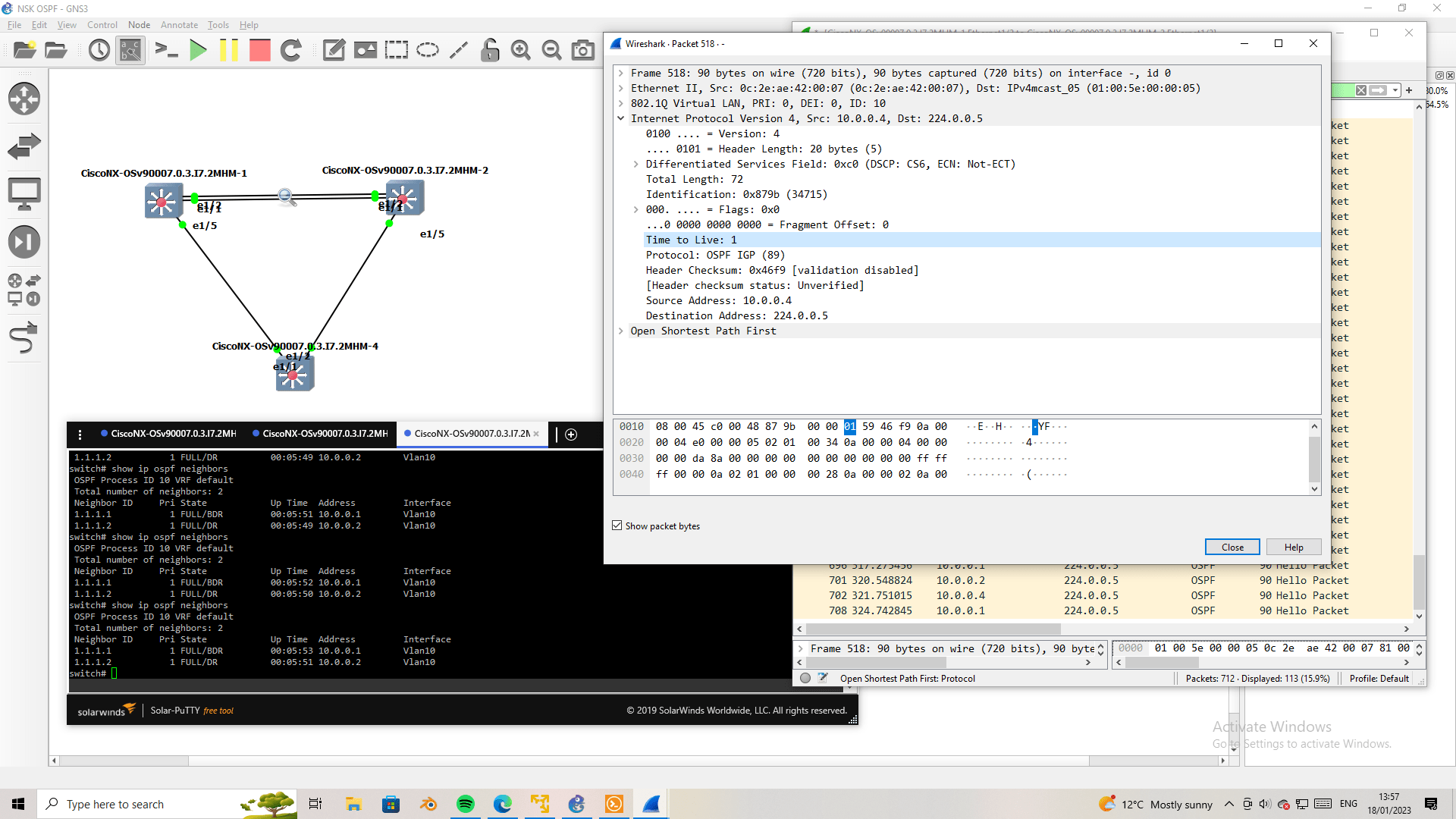Open the Annotate menu
The image size is (1456, 819).
point(179,24)
